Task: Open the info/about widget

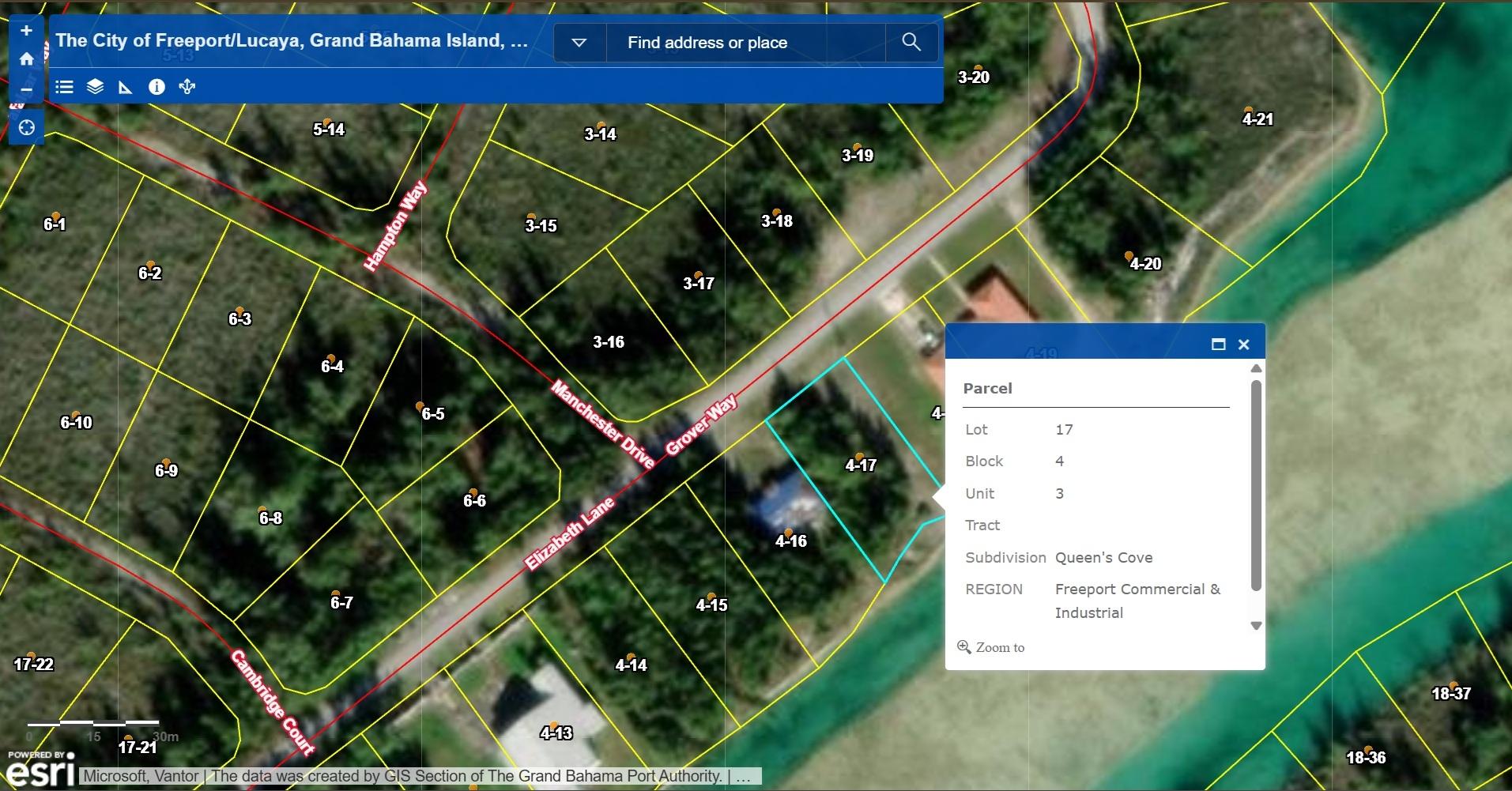Action: coord(156,87)
